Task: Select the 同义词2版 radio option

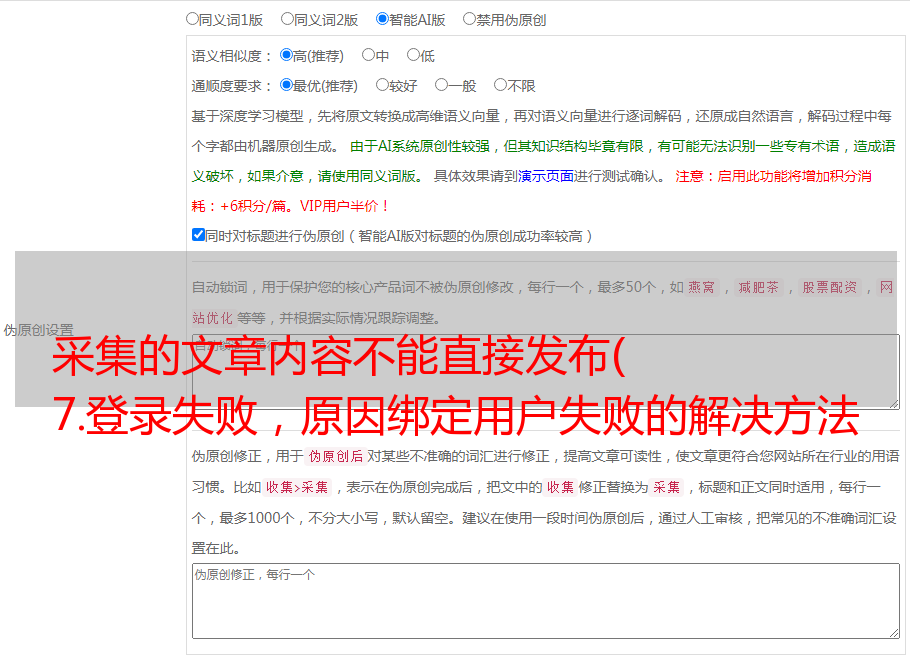Action: [x=287, y=19]
